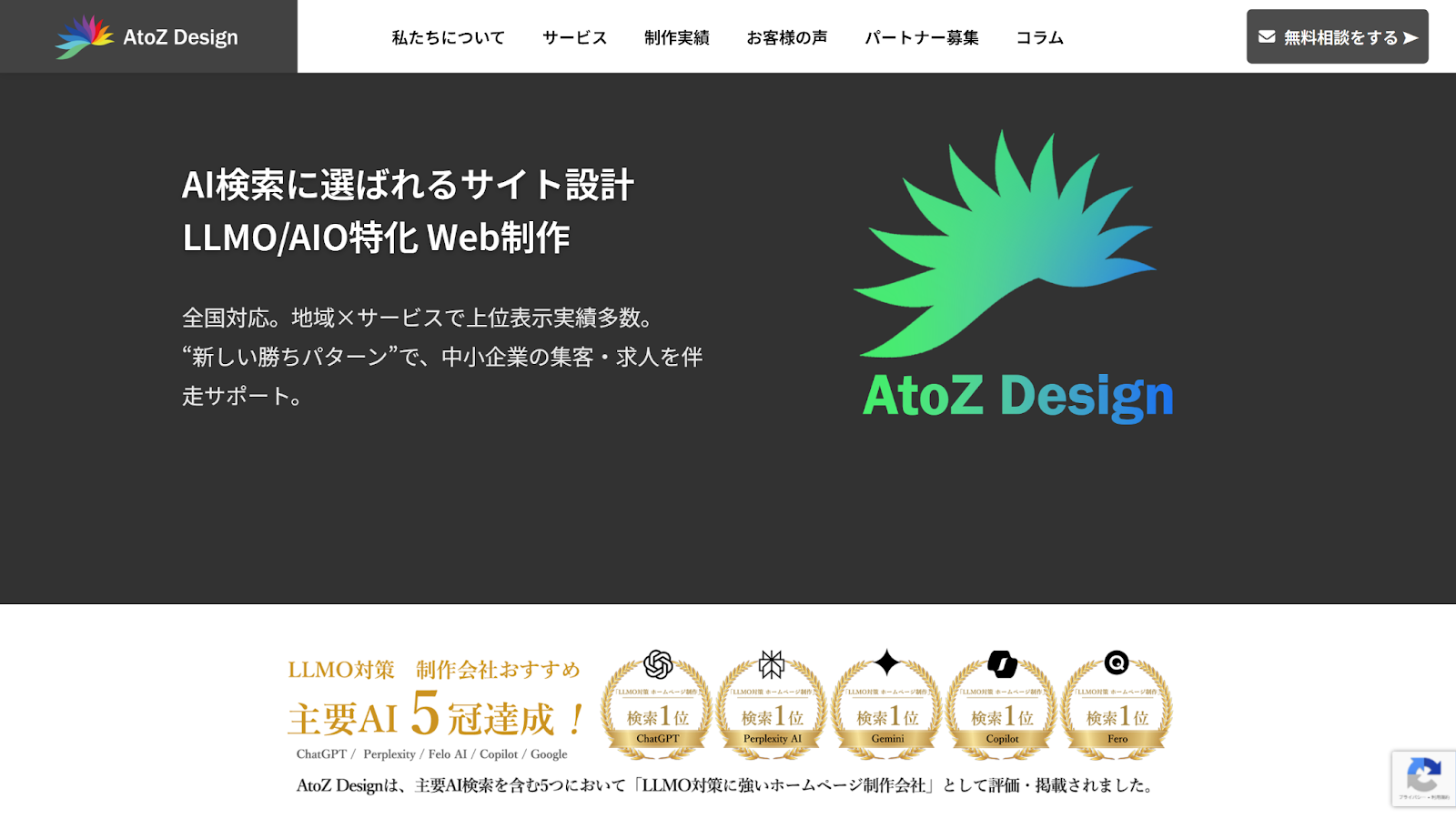Open the サービス menu item
Viewport: 1456px width, 819px height.
coord(574,37)
